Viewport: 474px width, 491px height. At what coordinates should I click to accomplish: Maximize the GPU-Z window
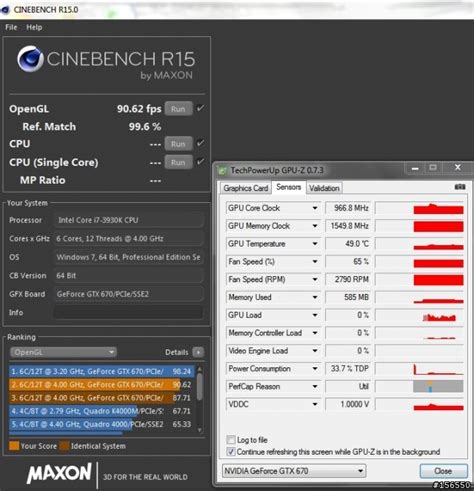pos(433,168)
